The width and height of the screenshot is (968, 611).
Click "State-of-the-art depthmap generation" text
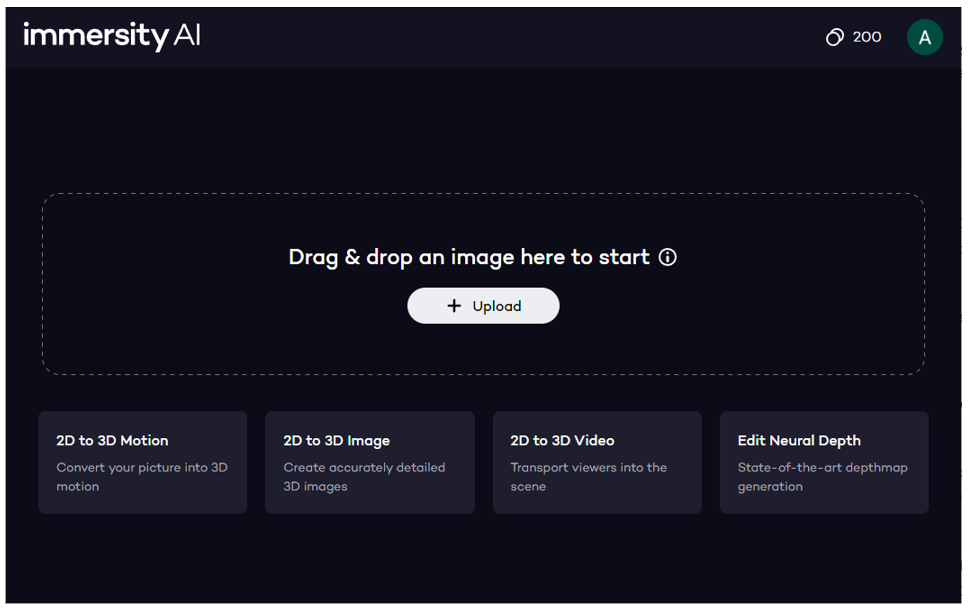[822, 476]
